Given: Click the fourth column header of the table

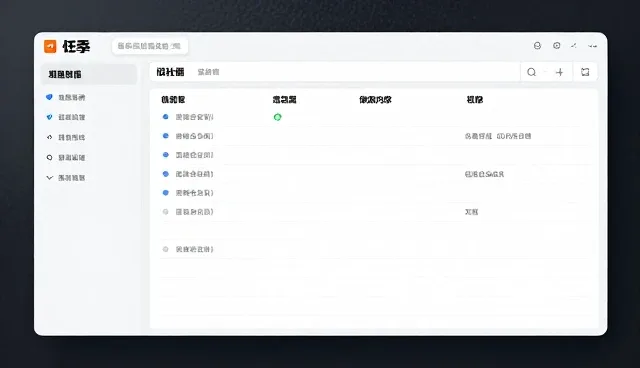Looking at the screenshot, I should coord(475,100).
